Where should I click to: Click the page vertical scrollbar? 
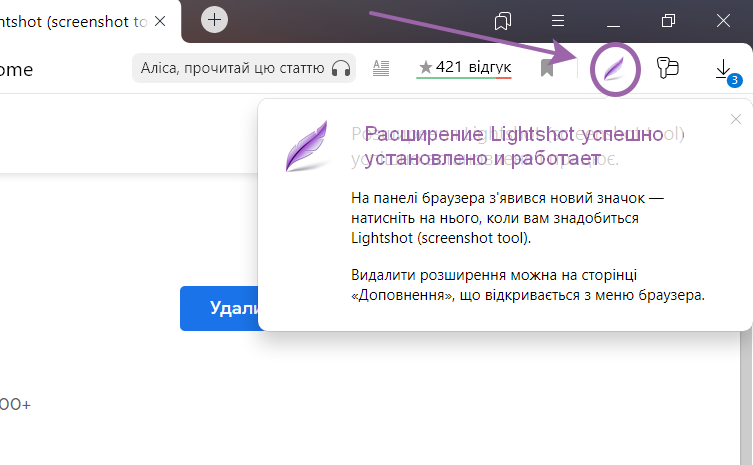(746, 398)
